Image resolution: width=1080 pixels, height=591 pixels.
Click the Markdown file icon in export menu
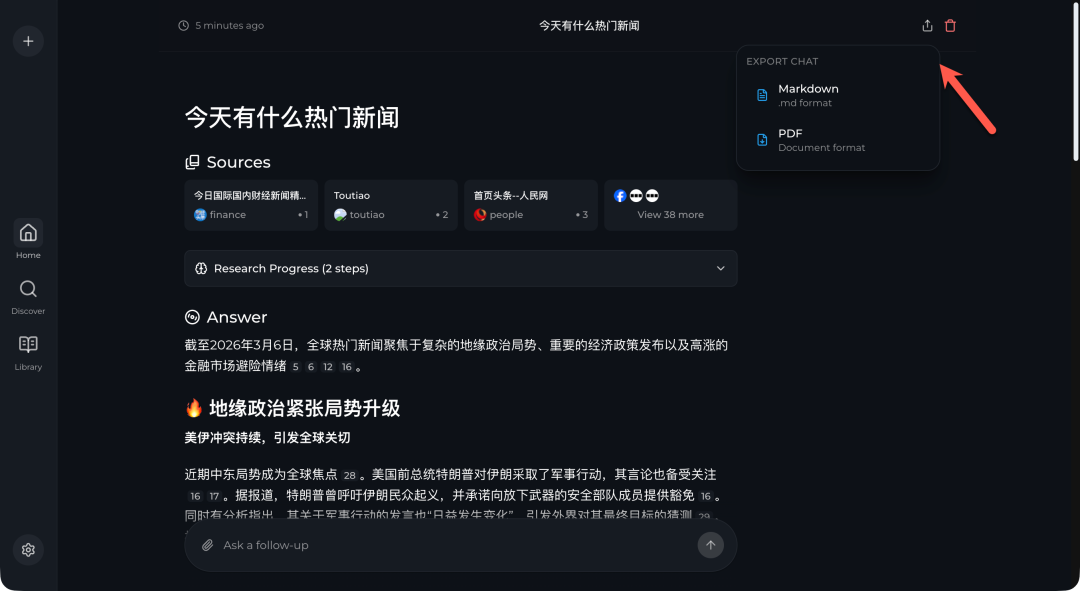tap(761, 95)
